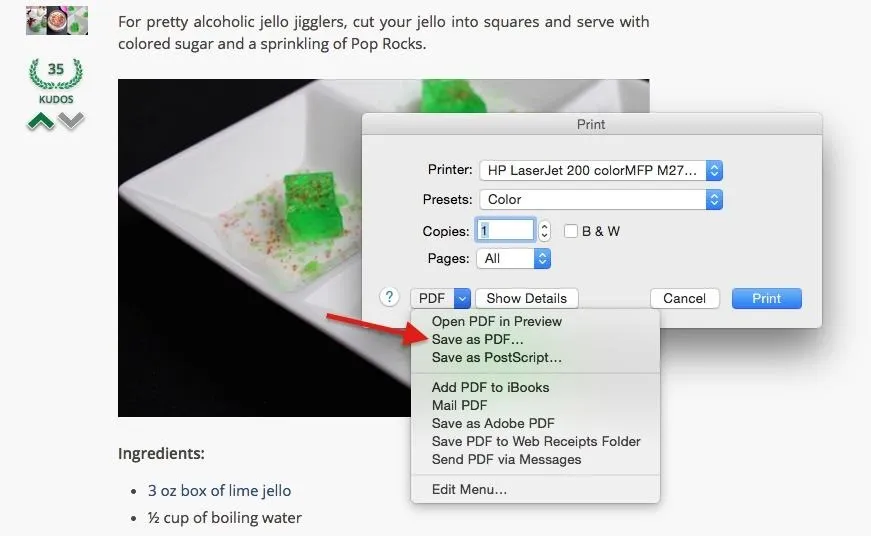Viewport: 871px width, 536px height.
Task: Open the print dialog help button
Action: (389, 298)
